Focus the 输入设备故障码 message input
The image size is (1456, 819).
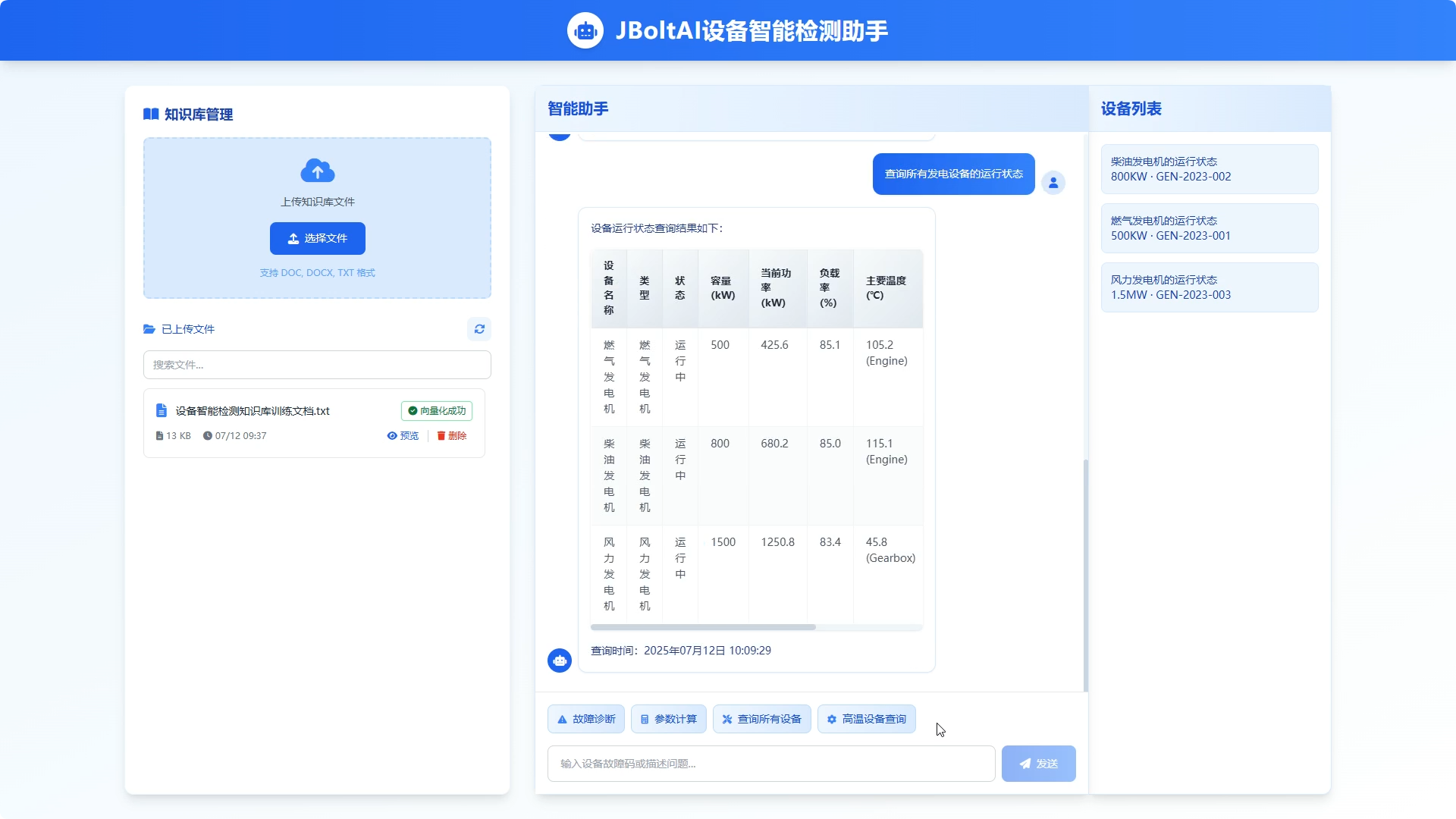coord(771,764)
